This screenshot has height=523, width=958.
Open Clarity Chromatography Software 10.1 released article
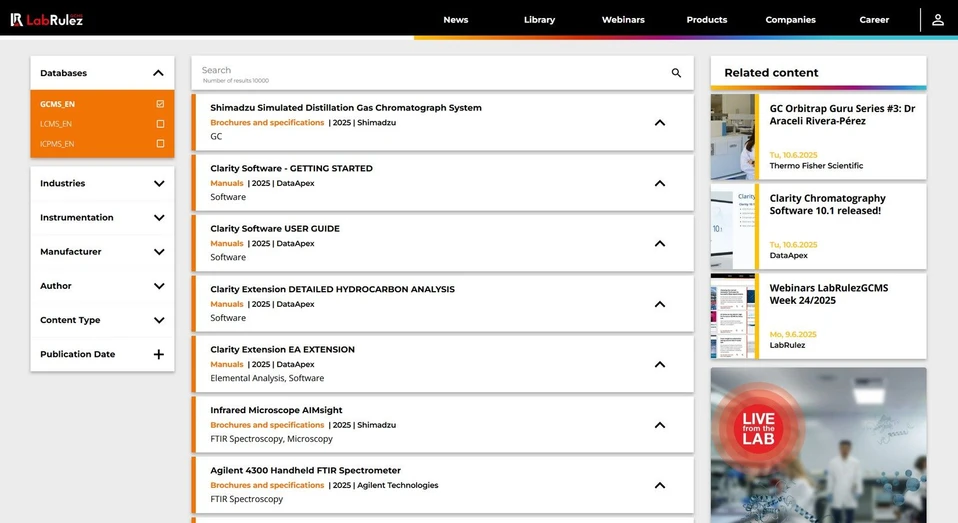pyautogui.click(x=827, y=204)
